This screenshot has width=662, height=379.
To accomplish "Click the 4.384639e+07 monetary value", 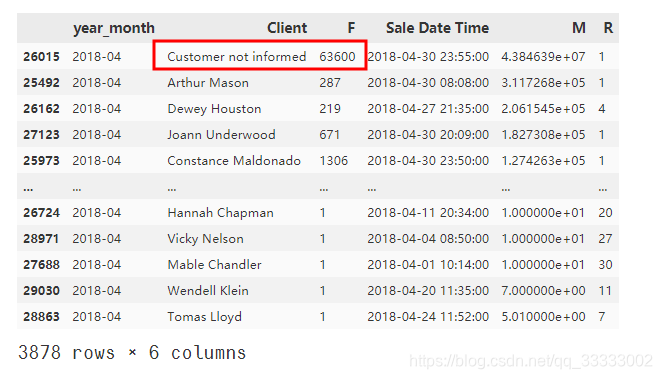I will point(543,56).
